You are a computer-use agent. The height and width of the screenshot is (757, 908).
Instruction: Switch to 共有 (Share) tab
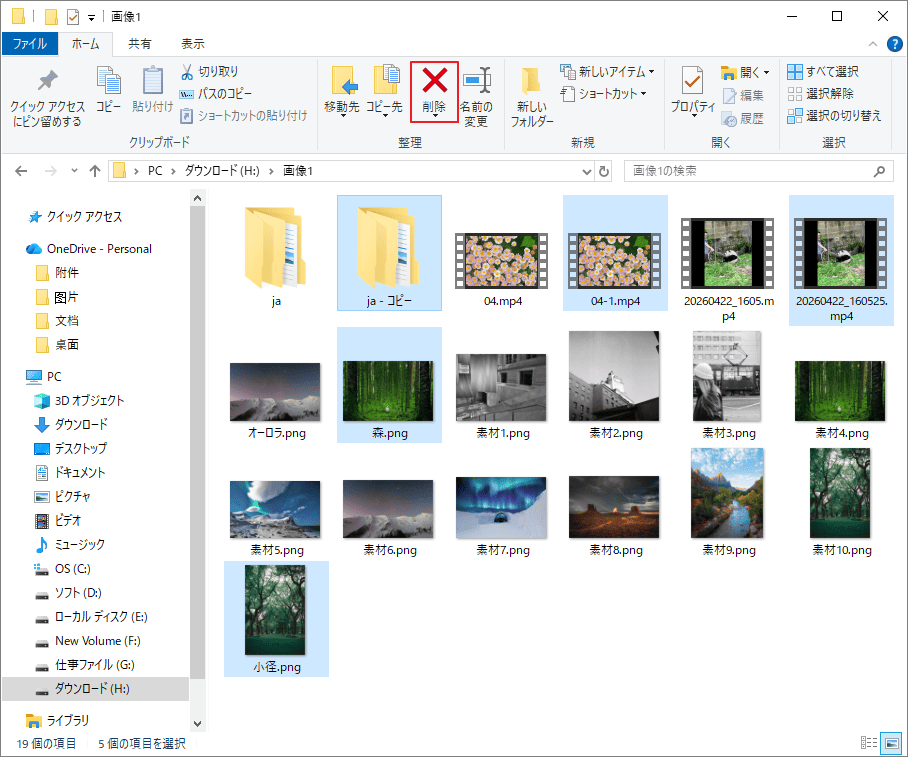tap(140, 44)
